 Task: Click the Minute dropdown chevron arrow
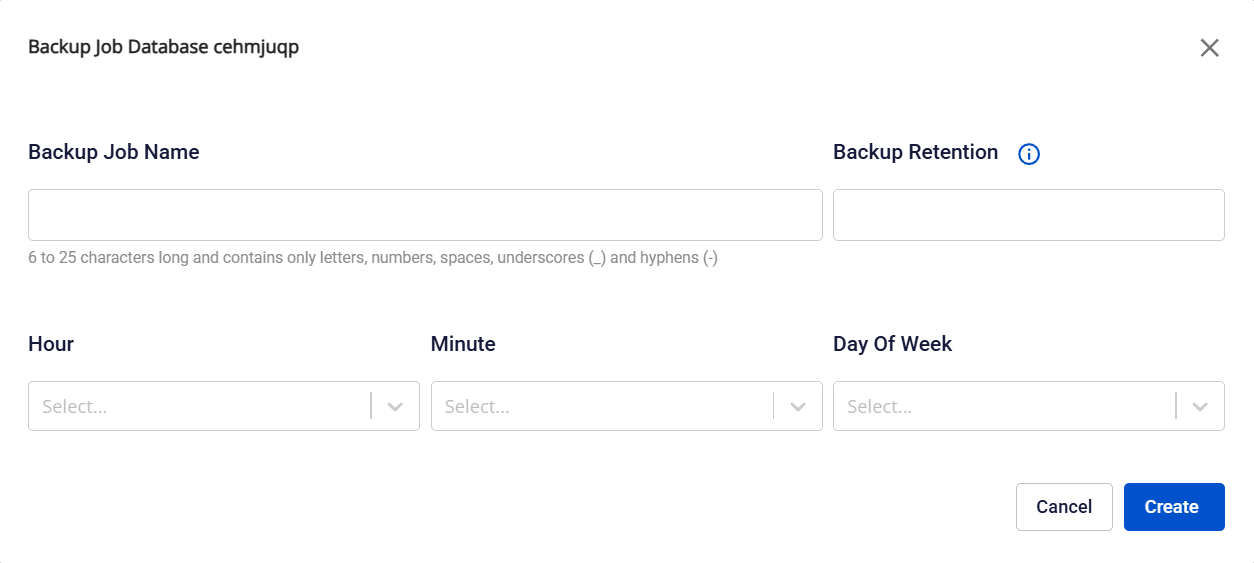(798, 406)
